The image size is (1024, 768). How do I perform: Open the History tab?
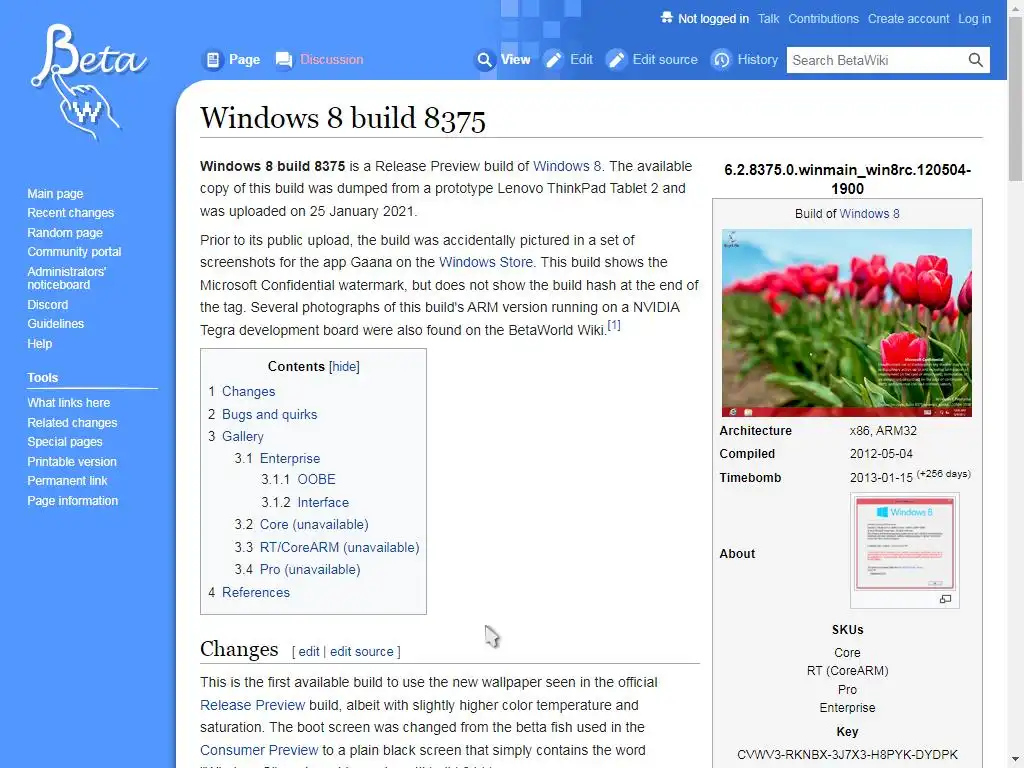pos(758,60)
